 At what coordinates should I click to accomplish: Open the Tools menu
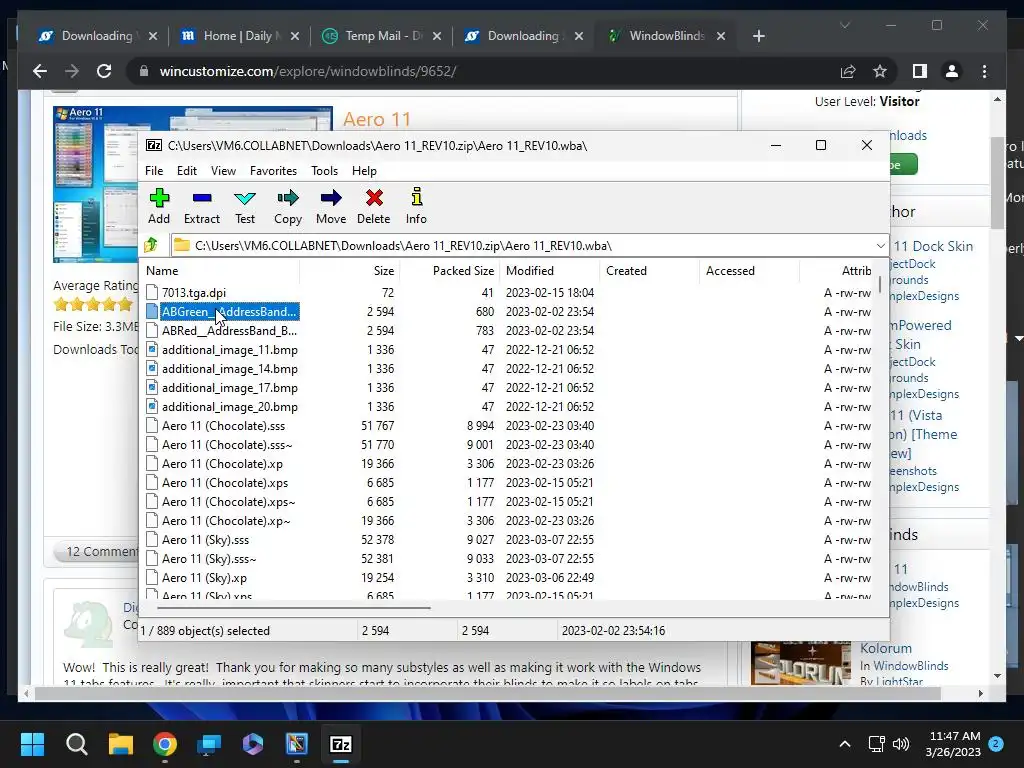point(325,170)
